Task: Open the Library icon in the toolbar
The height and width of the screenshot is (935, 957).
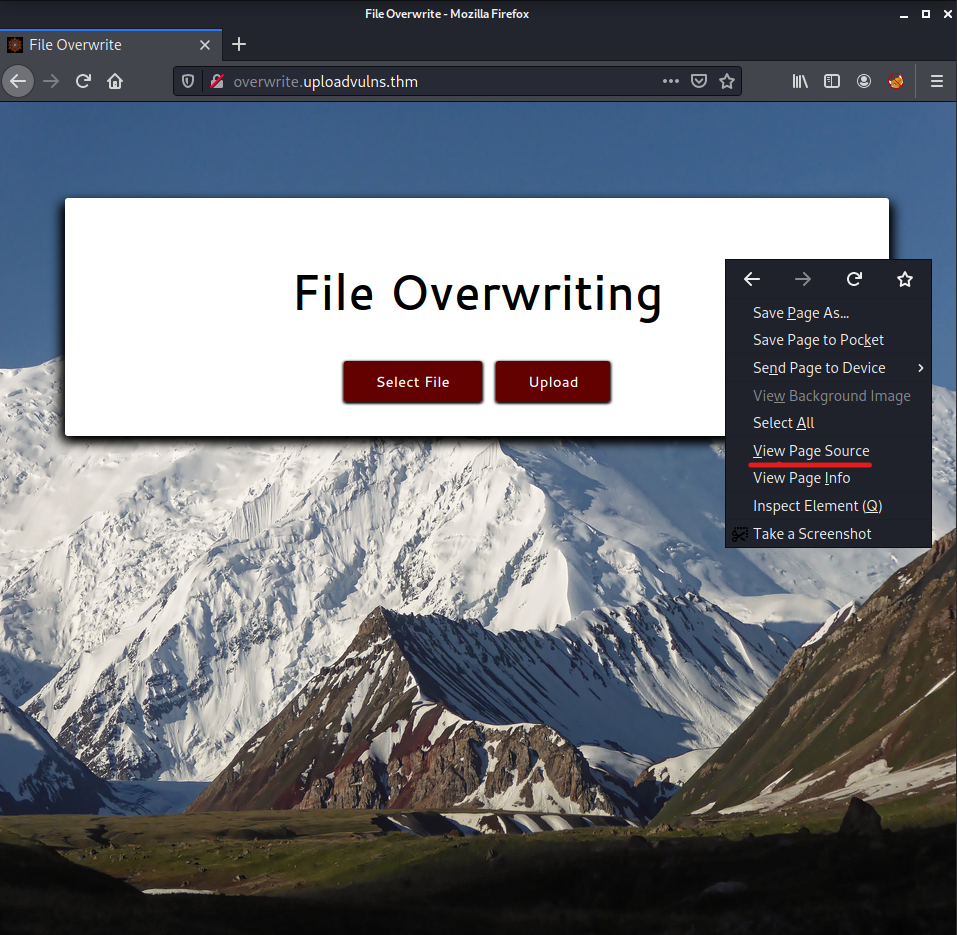Action: tap(800, 81)
